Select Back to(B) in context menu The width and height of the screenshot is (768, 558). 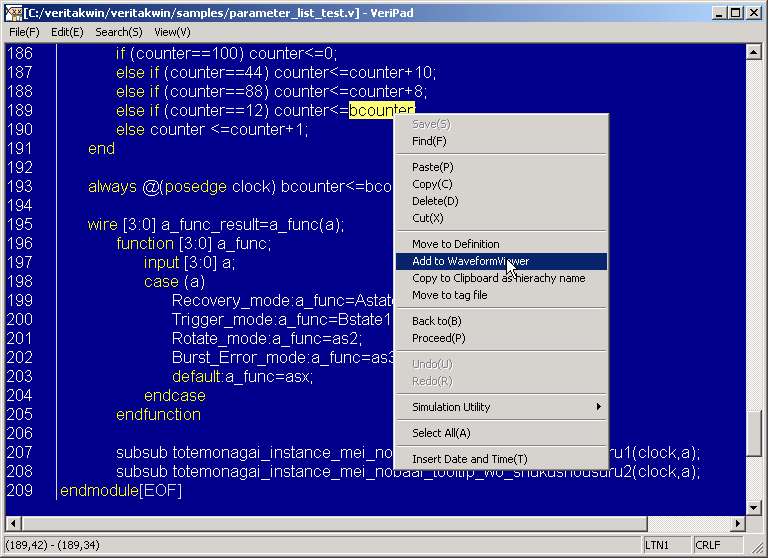(x=436, y=321)
